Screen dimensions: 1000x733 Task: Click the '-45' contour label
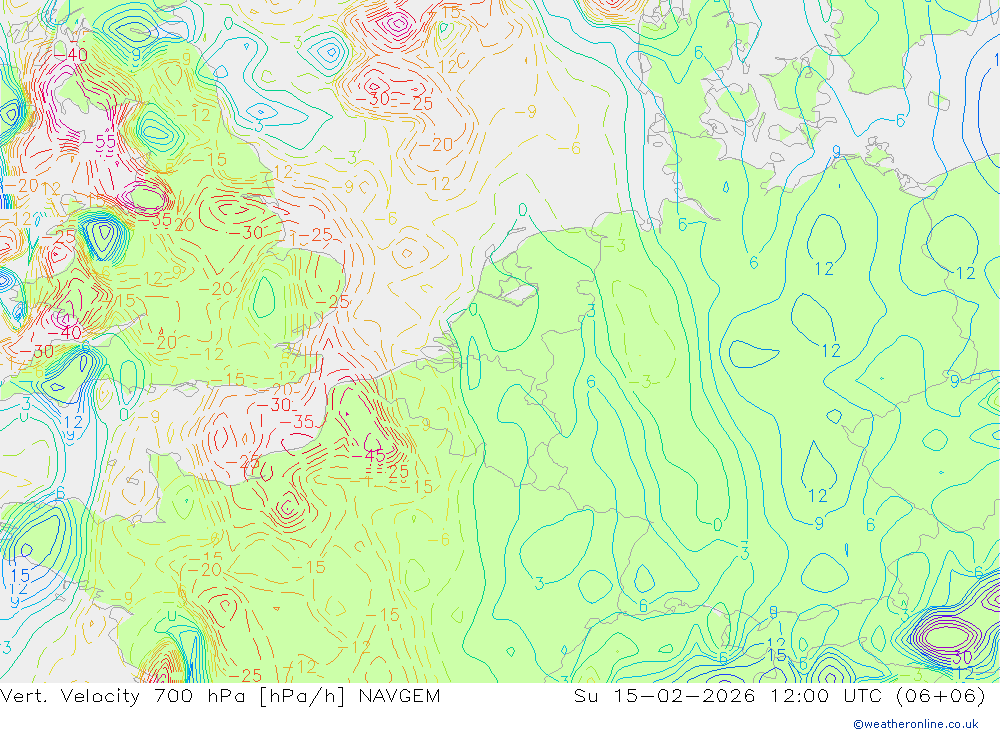[x=369, y=455]
